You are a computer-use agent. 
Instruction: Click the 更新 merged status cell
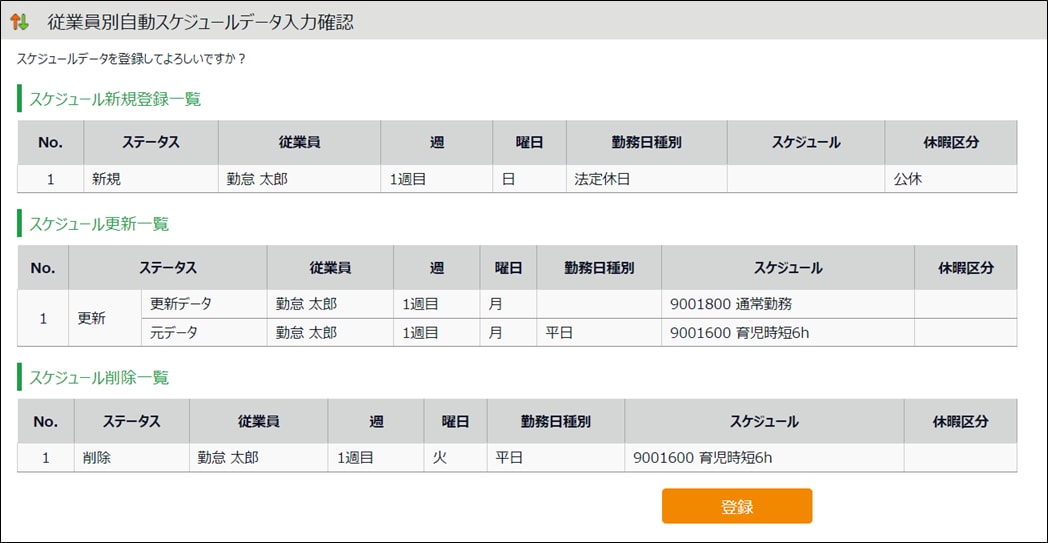point(91,318)
